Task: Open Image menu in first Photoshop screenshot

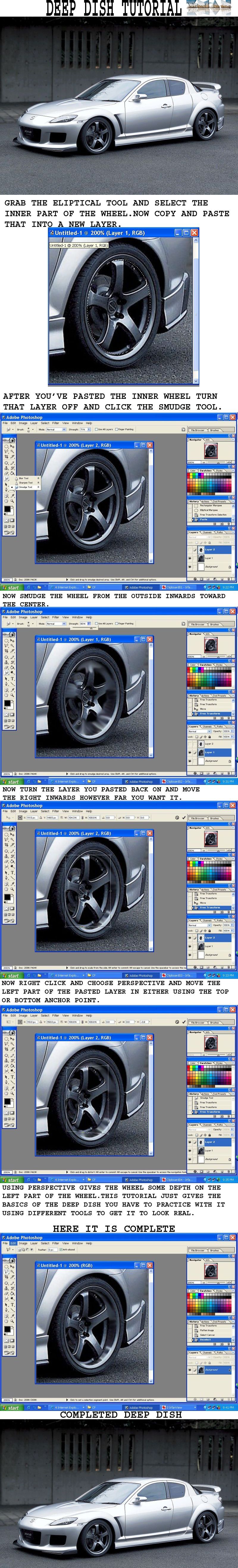Action: (x=23, y=423)
